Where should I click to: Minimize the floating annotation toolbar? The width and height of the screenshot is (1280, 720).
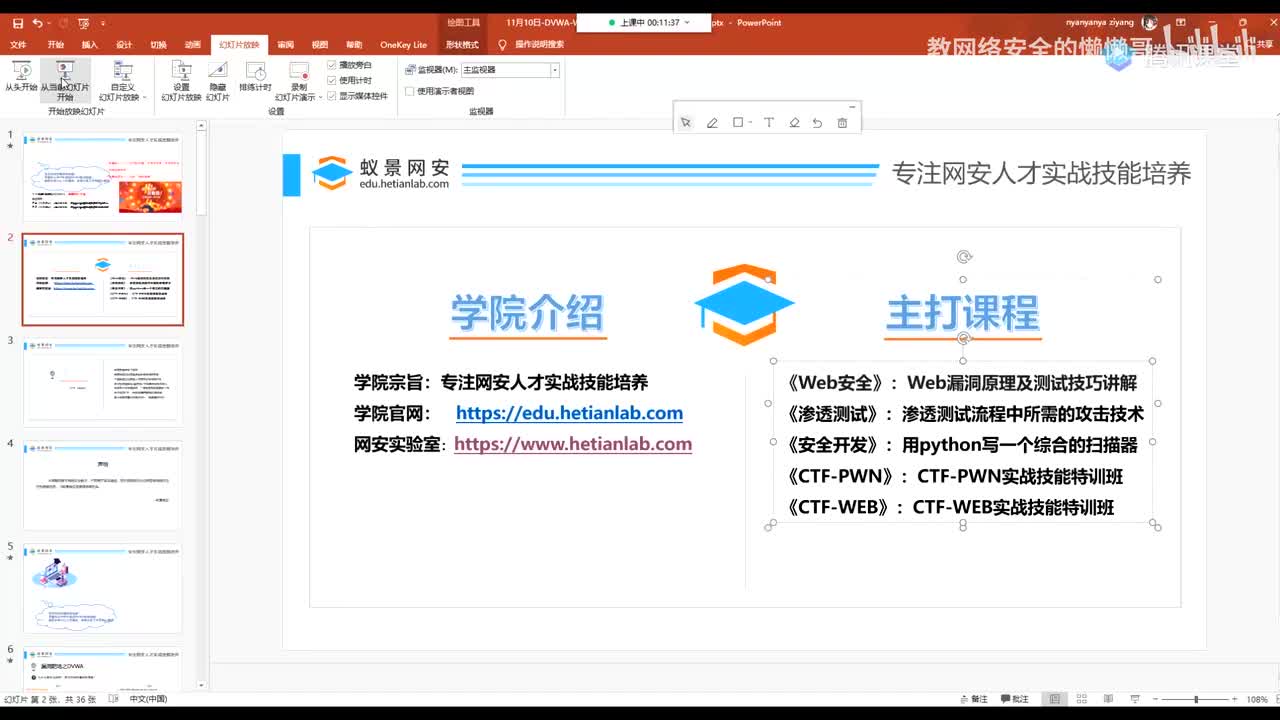(x=852, y=106)
